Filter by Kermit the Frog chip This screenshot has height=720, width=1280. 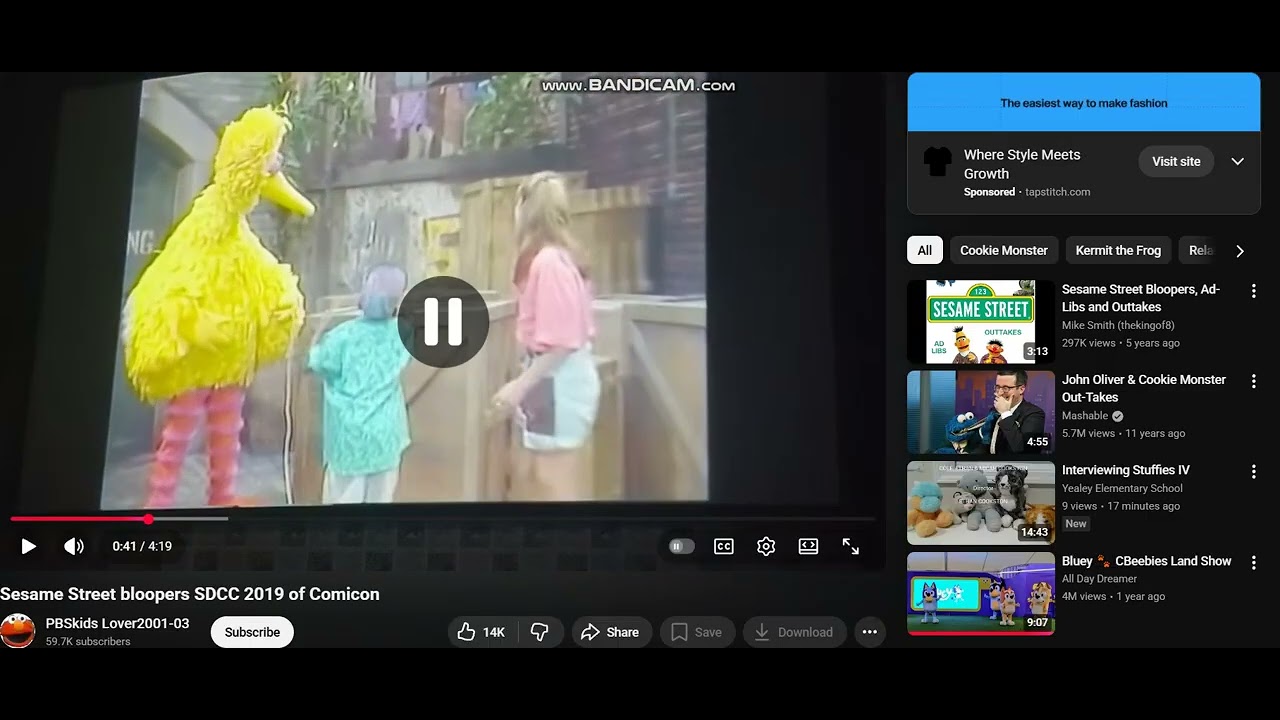click(1118, 250)
